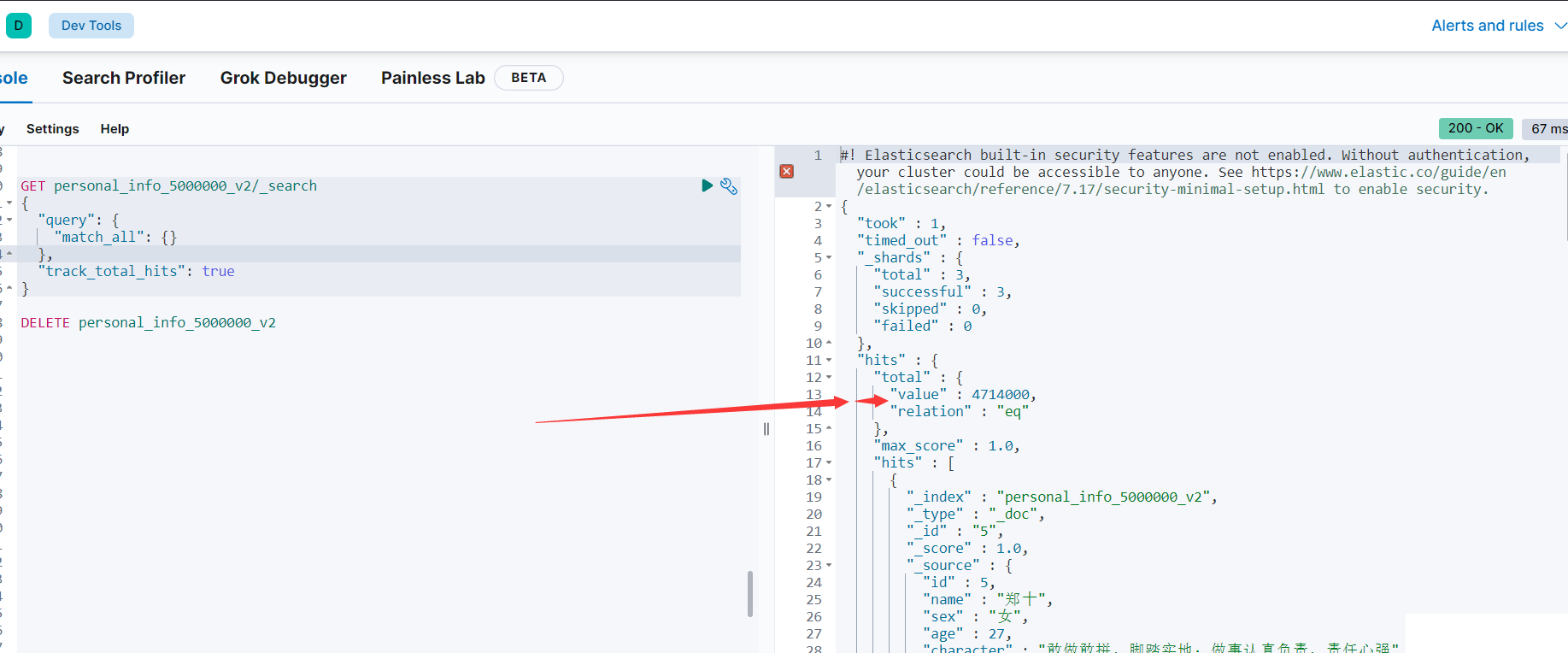Image resolution: width=1568 pixels, height=653 pixels.
Task: Click the request editor vertical scrollbar thumb
Action: tap(750, 593)
